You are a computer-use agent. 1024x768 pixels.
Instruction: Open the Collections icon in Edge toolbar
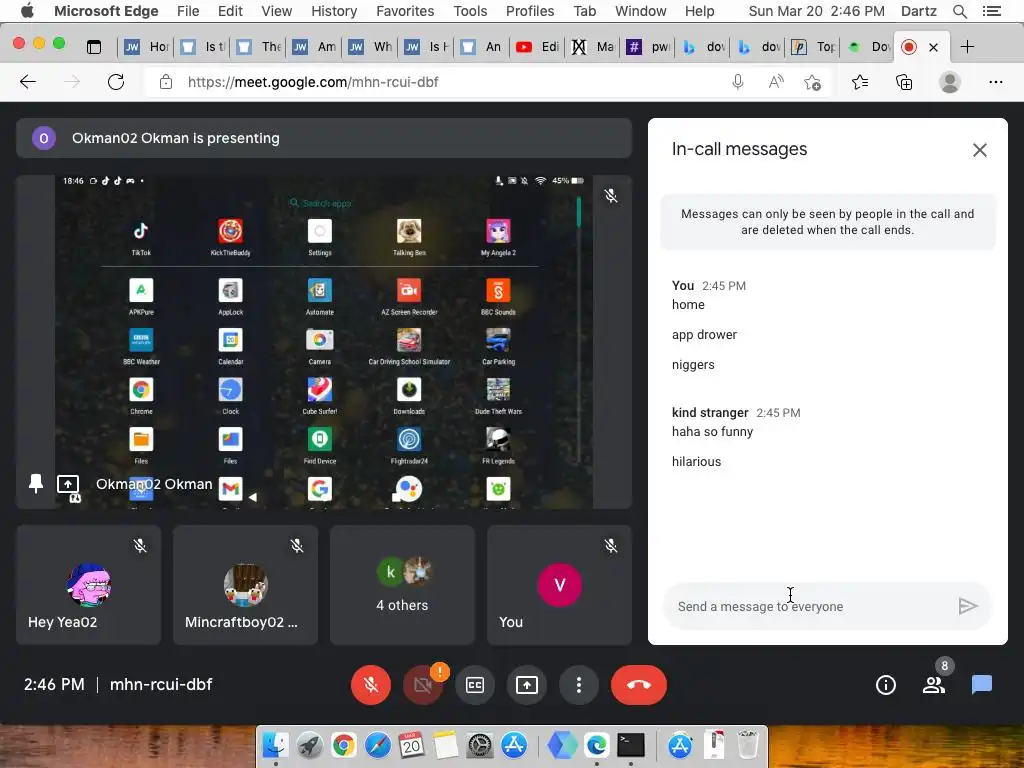[x=904, y=82]
